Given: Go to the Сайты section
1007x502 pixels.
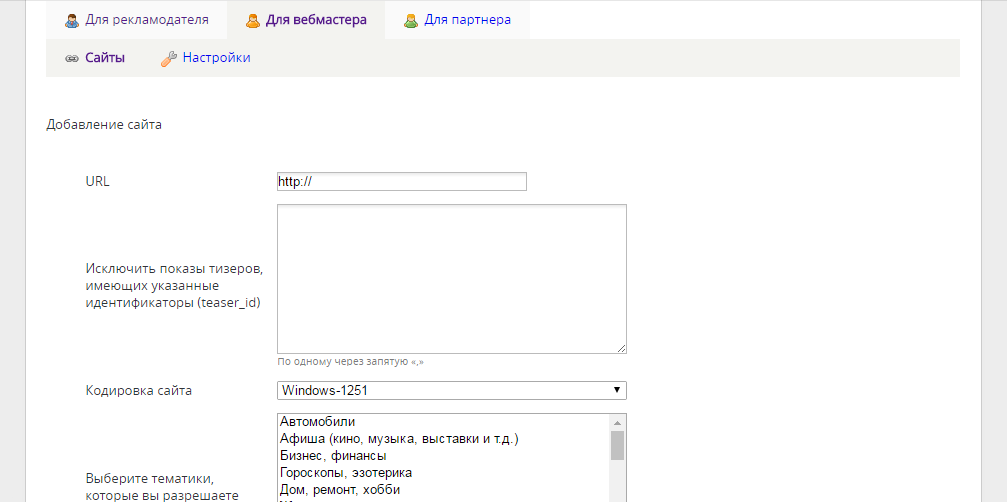Looking at the screenshot, I should [x=105, y=58].
